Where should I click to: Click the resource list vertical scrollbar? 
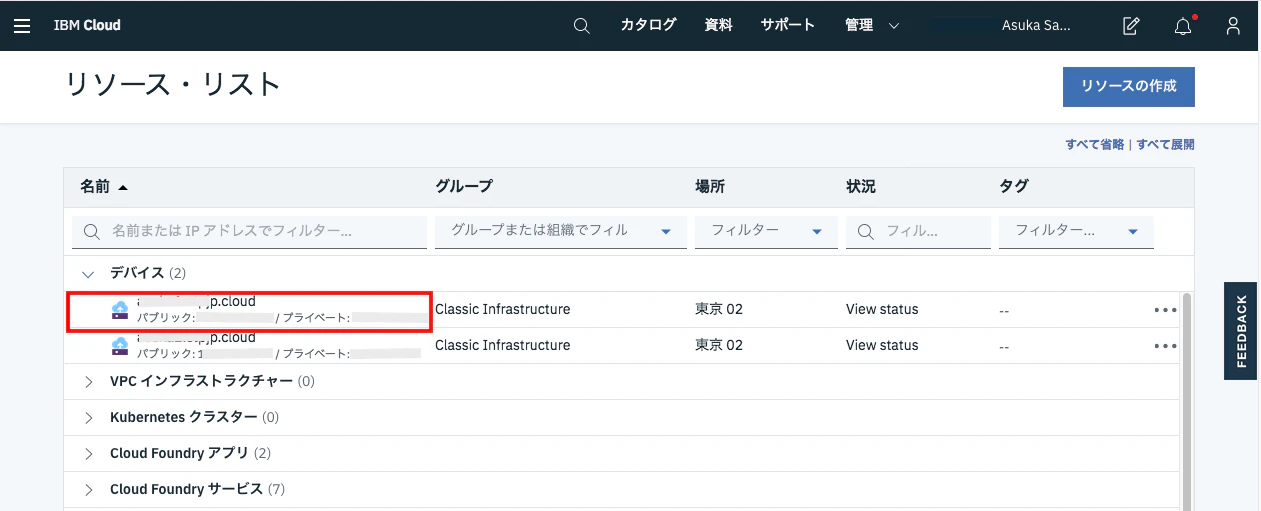point(1187,400)
